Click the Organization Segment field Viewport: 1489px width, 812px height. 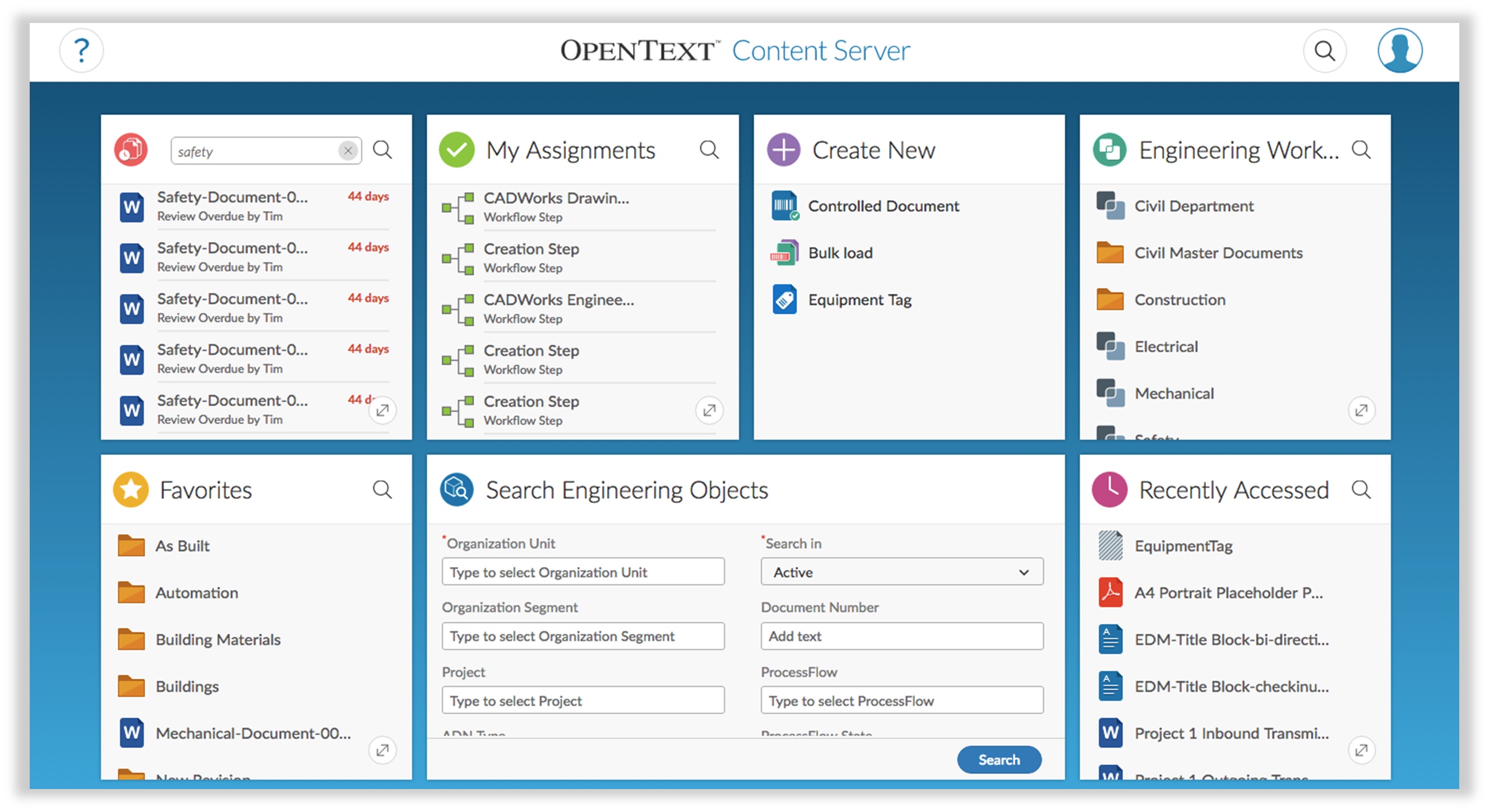582,635
